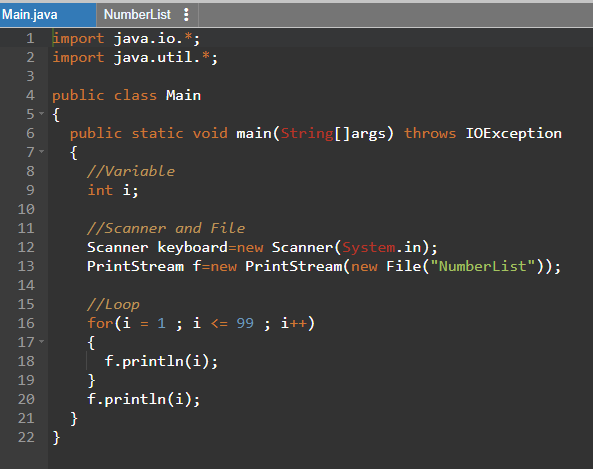Image resolution: width=593 pixels, height=469 pixels.
Task: Click line number 1 in the gutter
Action: (30, 38)
